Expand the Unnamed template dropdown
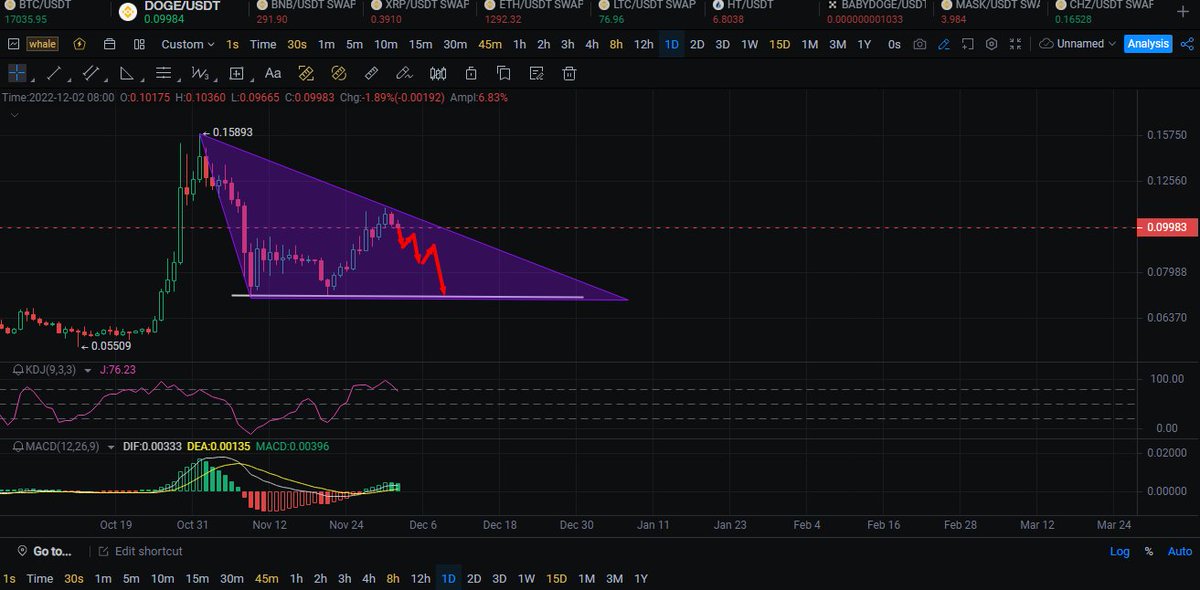1200x590 pixels. click(1078, 44)
